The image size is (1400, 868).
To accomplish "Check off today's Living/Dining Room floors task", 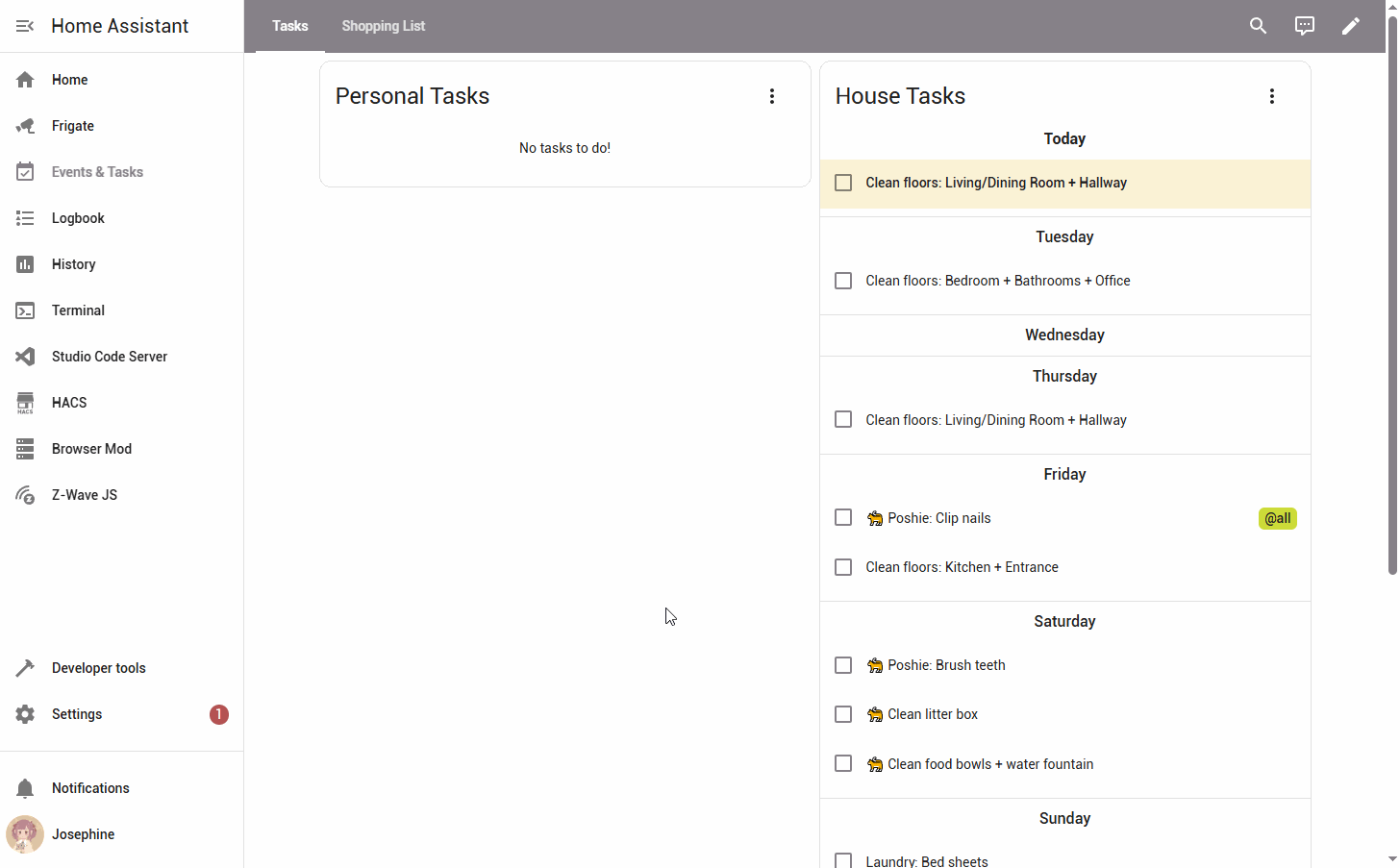I will point(843,183).
